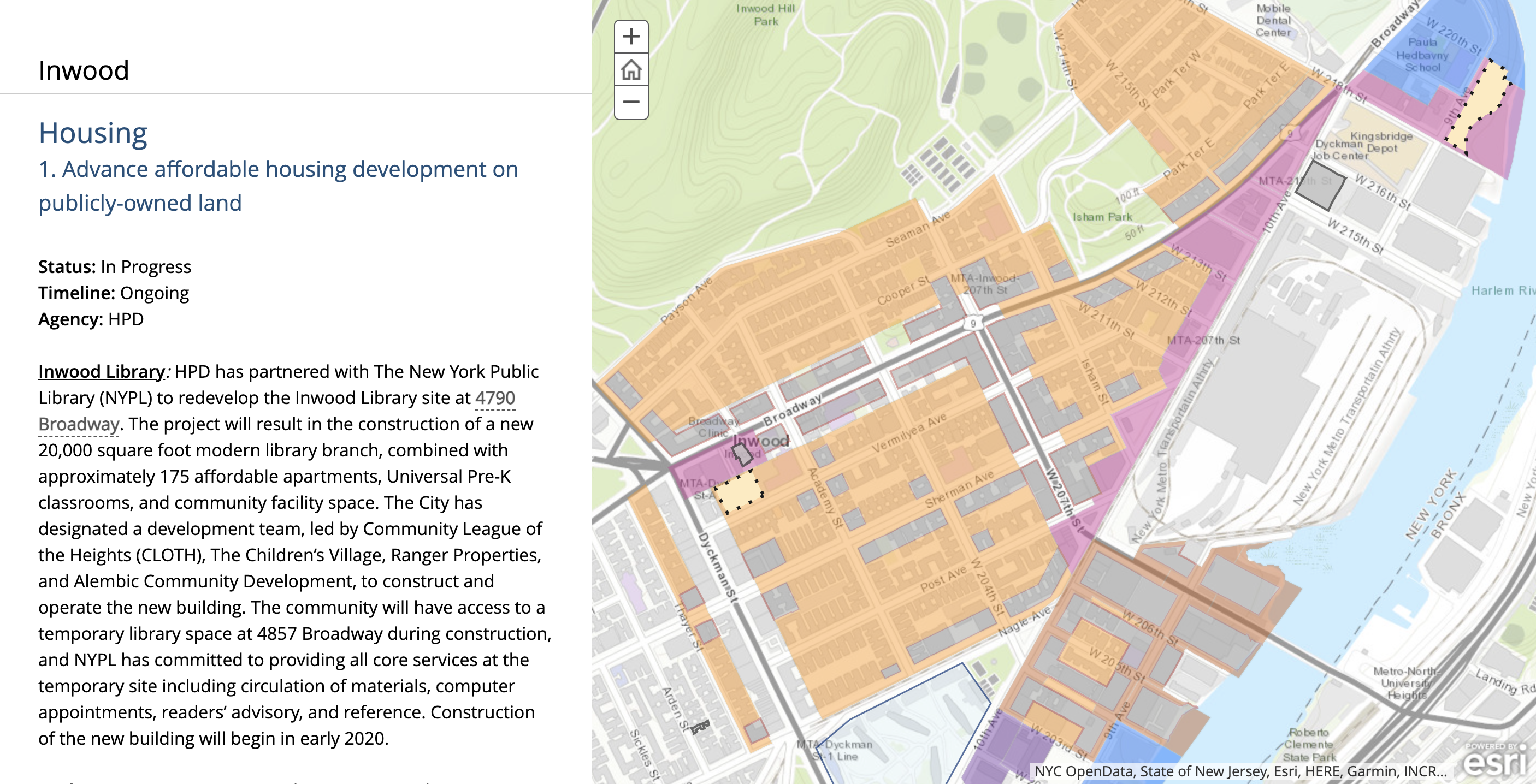Viewport: 1536px width, 784px height.
Task: Click 'MTA-Inwood-207th St' station label
Action: coord(984,284)
